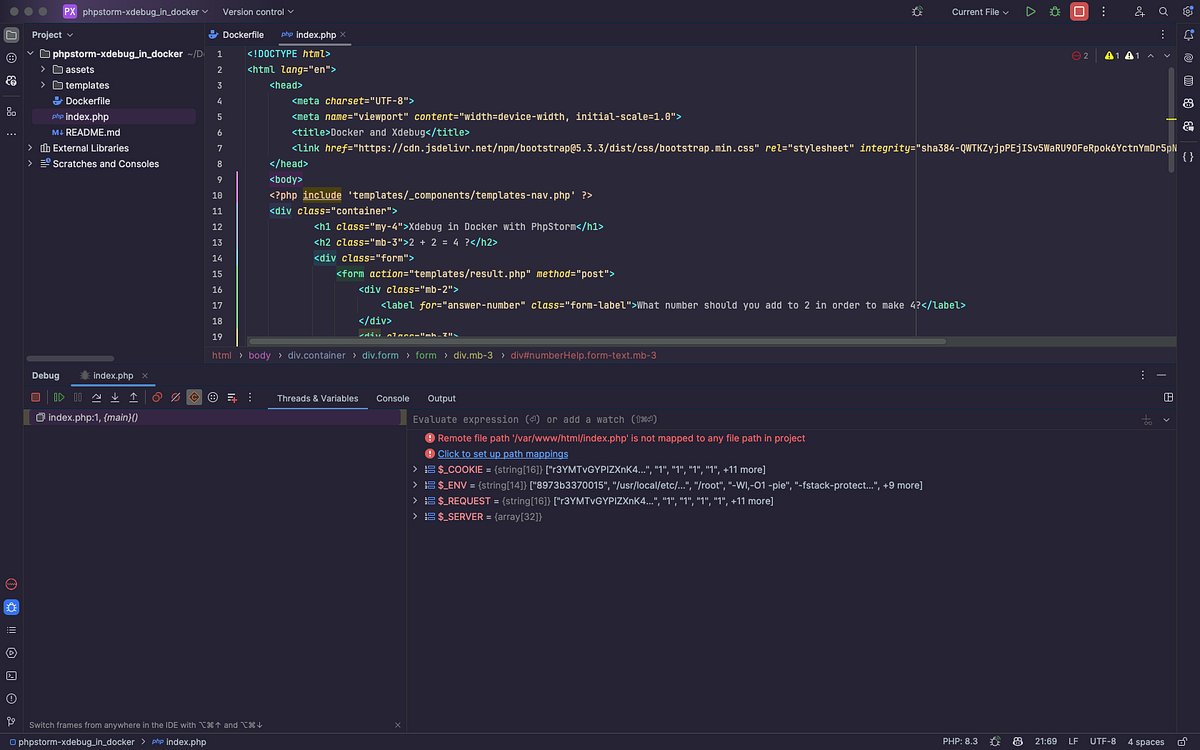The image size is (1200, 750).
Task: Click the Step Out icon
Action: coord(133,397)
